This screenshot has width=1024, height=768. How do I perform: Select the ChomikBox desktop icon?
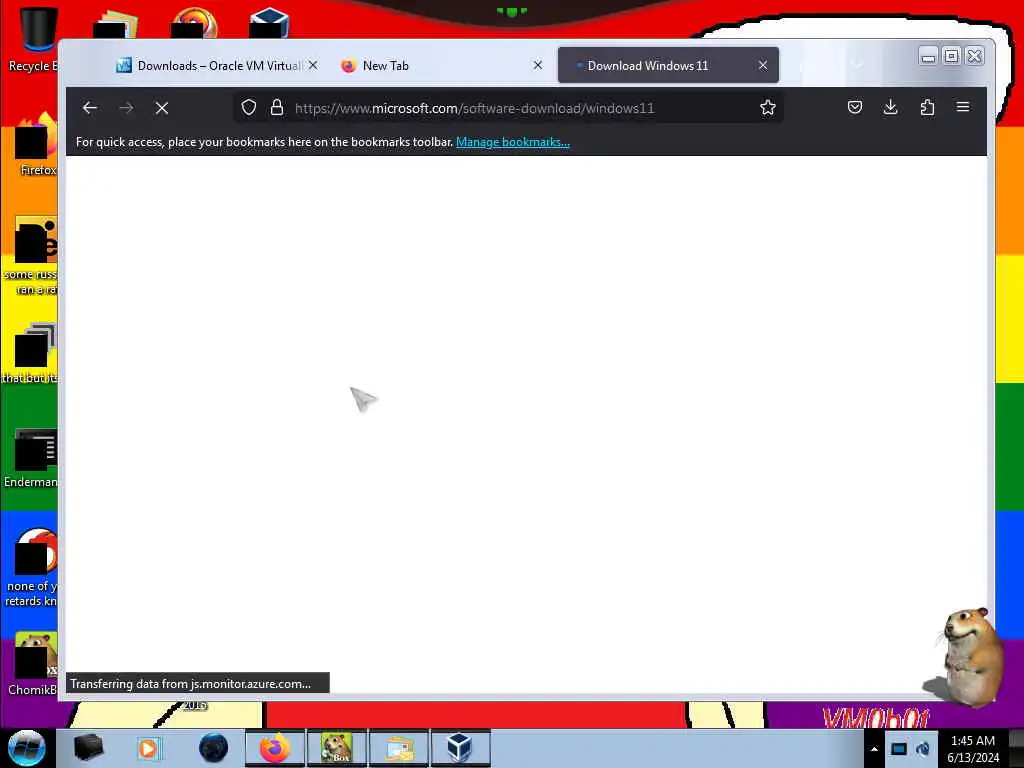[33, 664]
